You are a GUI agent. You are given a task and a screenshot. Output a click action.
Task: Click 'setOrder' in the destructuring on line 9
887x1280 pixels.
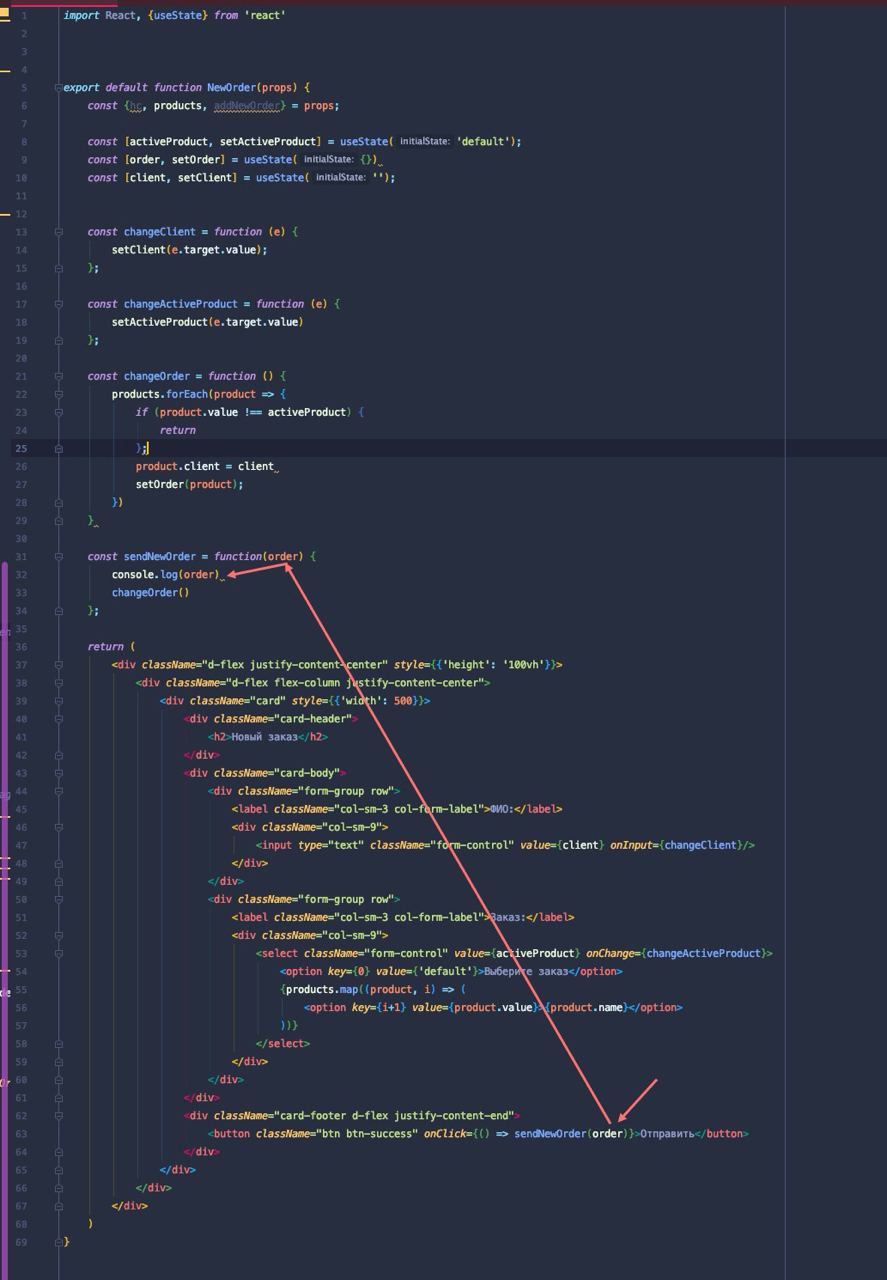[195, 160]
